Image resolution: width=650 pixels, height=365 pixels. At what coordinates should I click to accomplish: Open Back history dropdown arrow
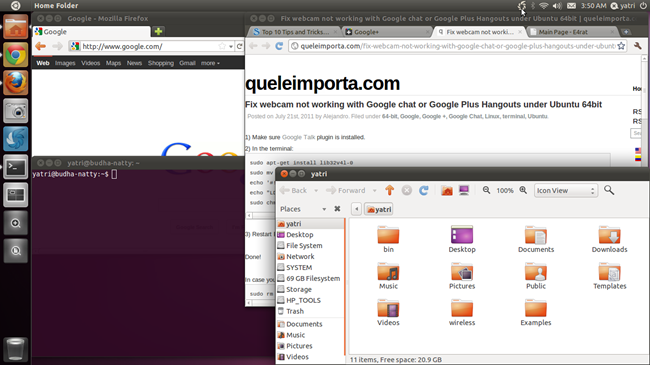315,190
